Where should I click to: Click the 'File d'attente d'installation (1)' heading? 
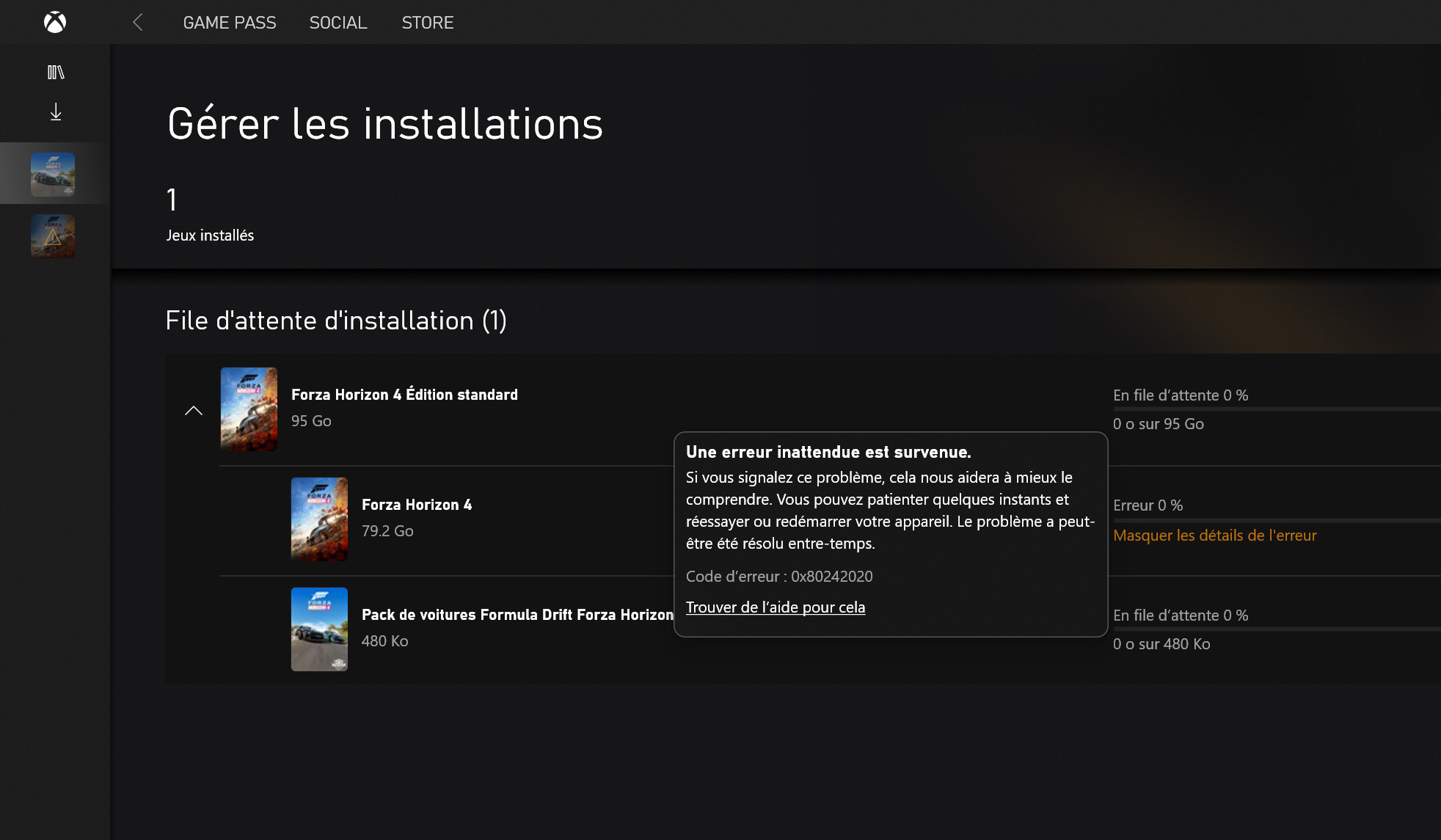(x=336, y=321)
